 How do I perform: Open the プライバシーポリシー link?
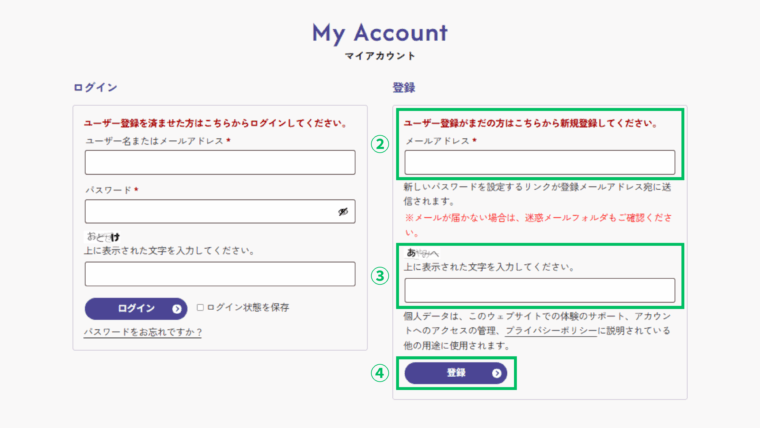pyautogui.click(x=553, y=330)
